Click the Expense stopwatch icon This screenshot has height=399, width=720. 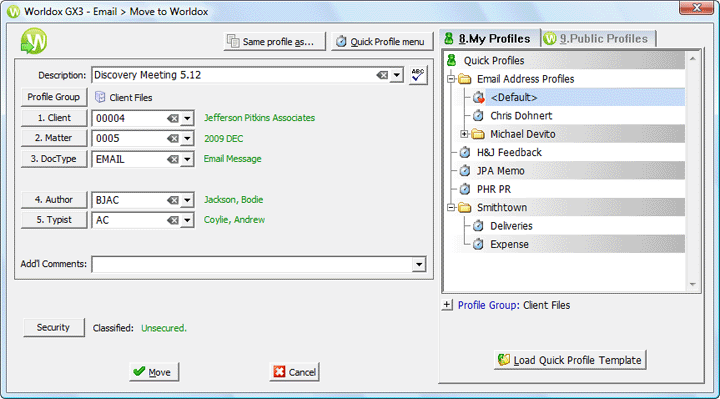point(478,244)
